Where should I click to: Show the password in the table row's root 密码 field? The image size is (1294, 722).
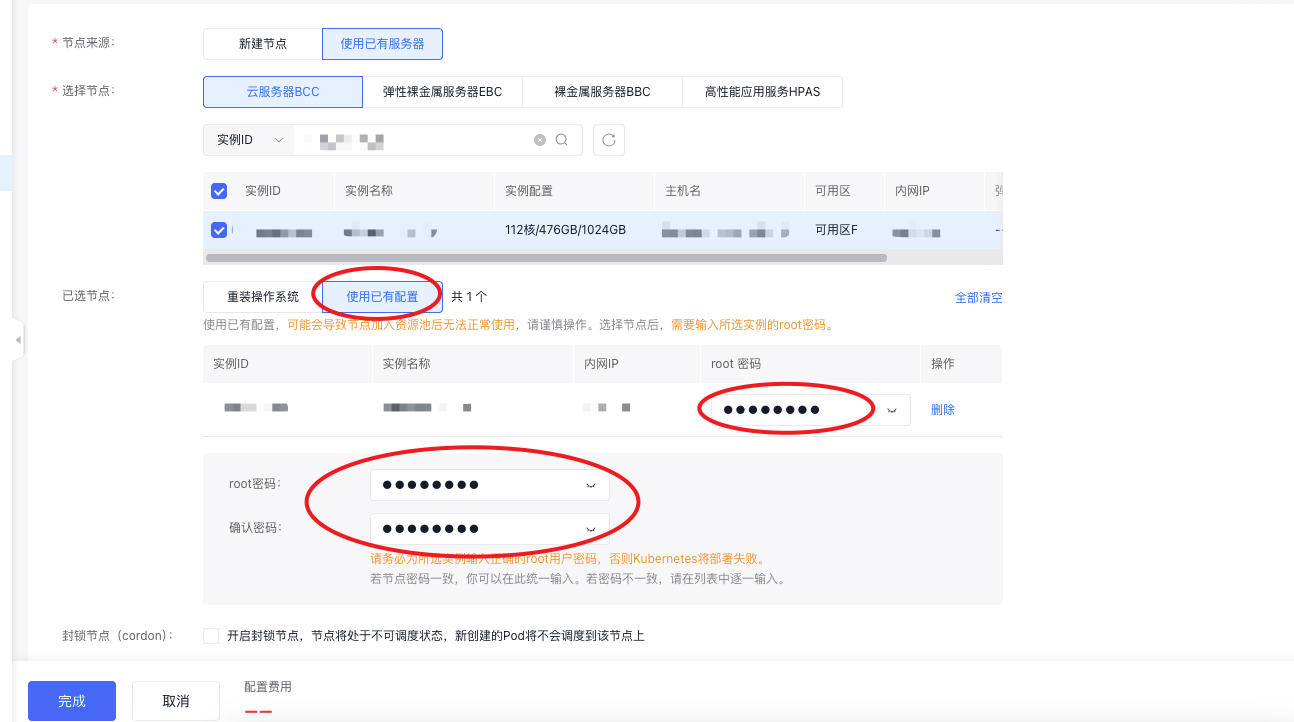891,410
